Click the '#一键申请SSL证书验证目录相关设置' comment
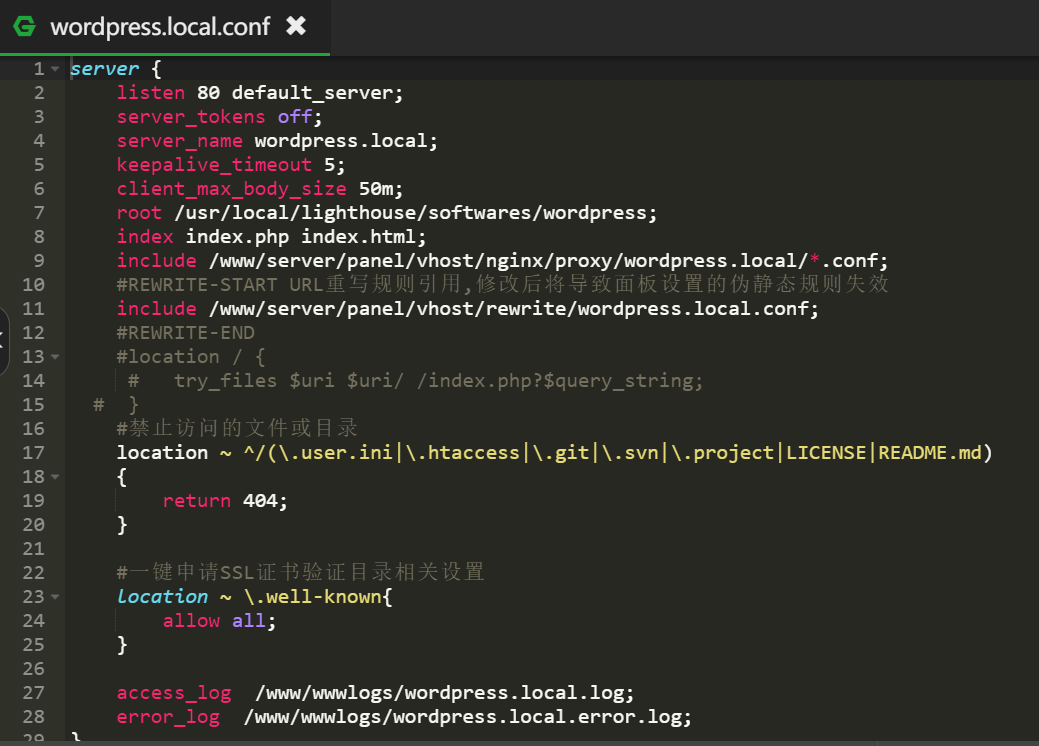Viewport: 1039px width, 746px height. (301, 572)
